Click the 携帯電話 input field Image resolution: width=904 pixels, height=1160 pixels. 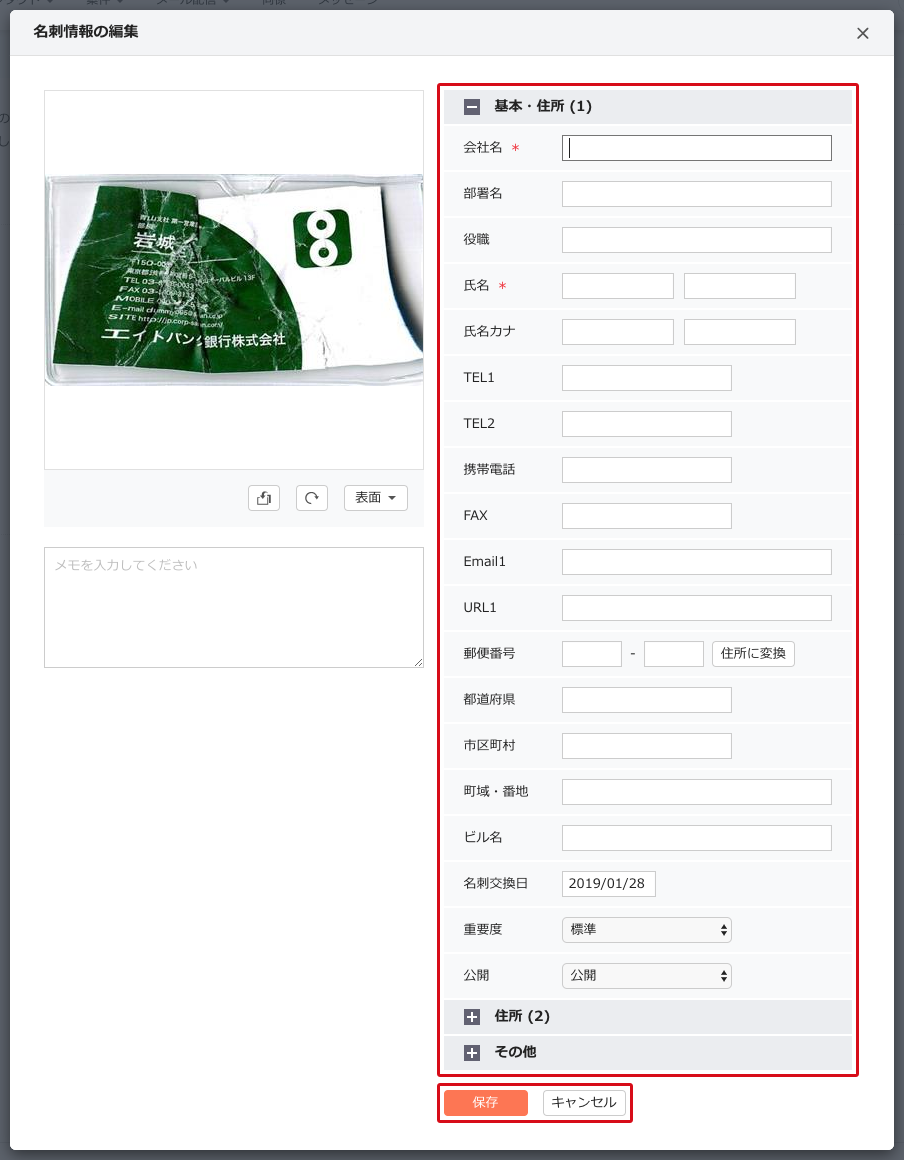pos(647,470)
